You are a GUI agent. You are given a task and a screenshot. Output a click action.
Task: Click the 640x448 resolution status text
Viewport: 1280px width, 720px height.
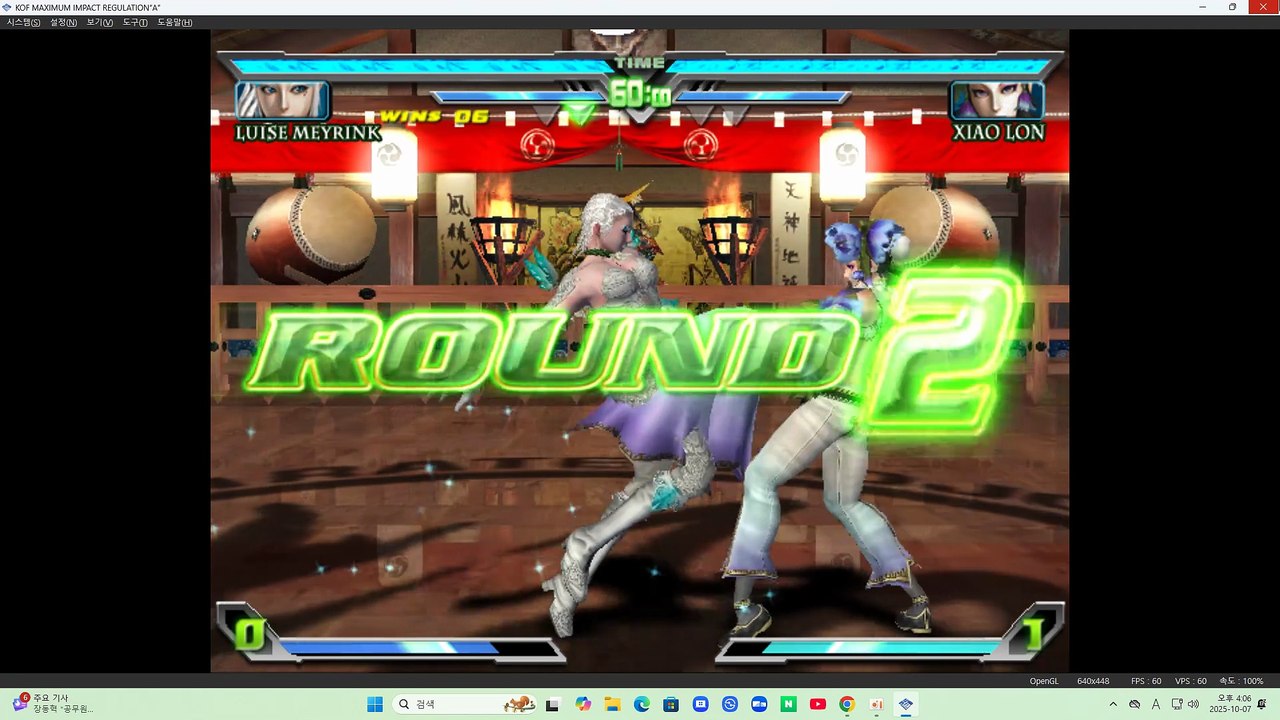pos(1093,681)
